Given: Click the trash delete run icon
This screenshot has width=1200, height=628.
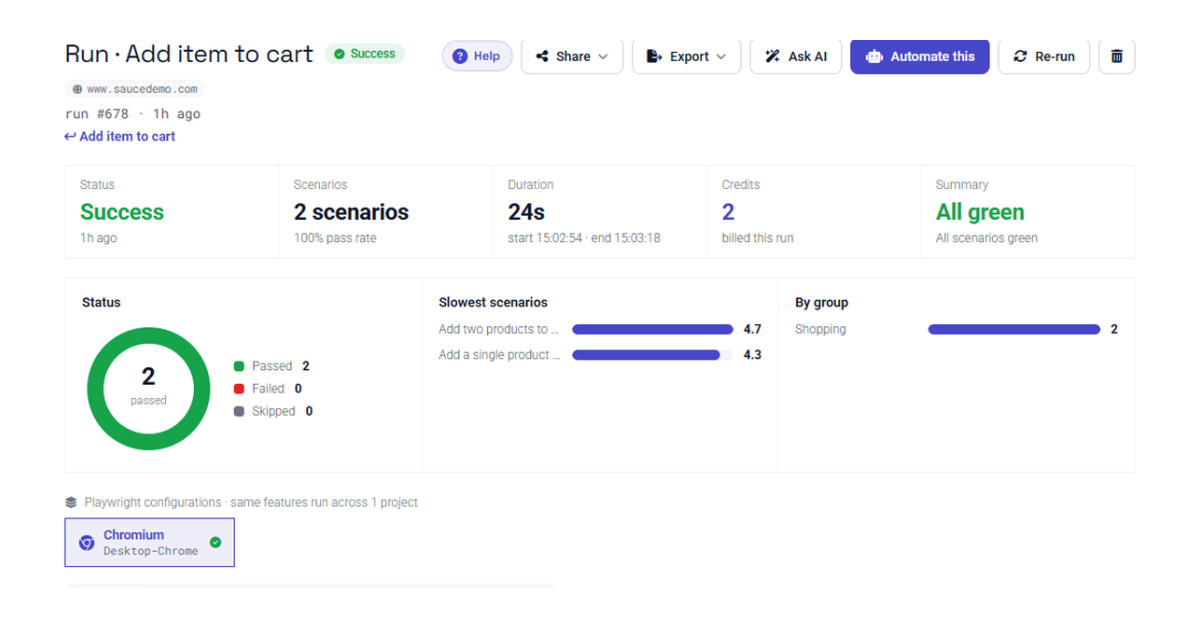Looking at the screenshot, I should [1116, 56].
